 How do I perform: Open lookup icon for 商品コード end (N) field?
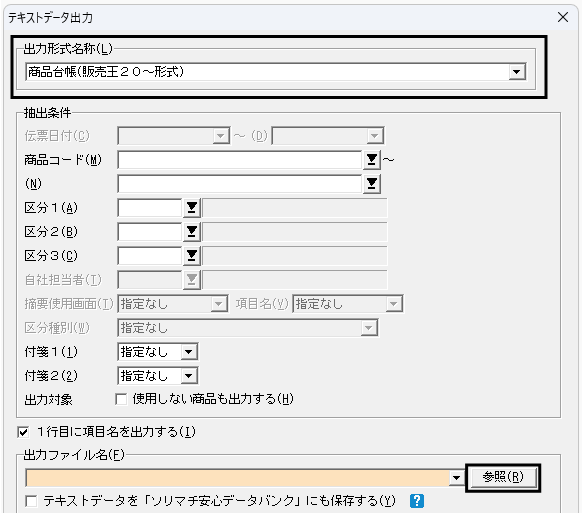tap(372, 184)
